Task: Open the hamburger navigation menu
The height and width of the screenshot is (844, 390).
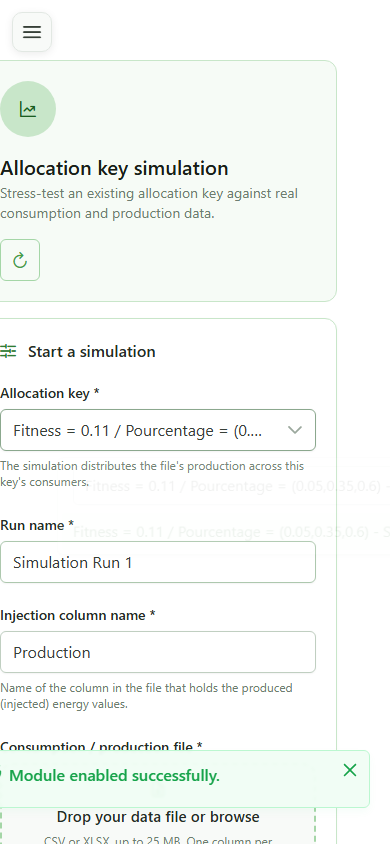Action: [32, 32]
